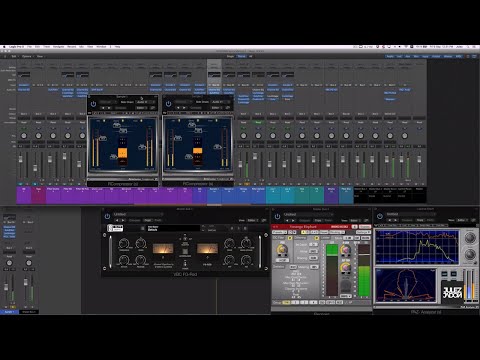Click the PAZ Analyzer frequency spectrum display

pos(417,247)
